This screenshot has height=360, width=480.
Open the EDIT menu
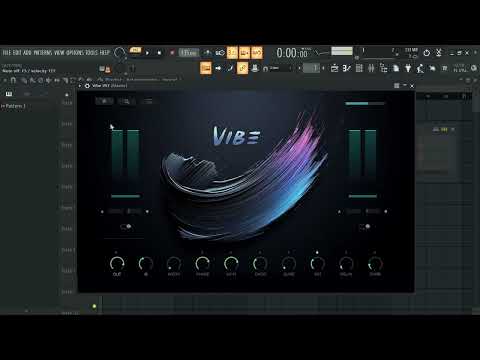click(x=17, y=53)
